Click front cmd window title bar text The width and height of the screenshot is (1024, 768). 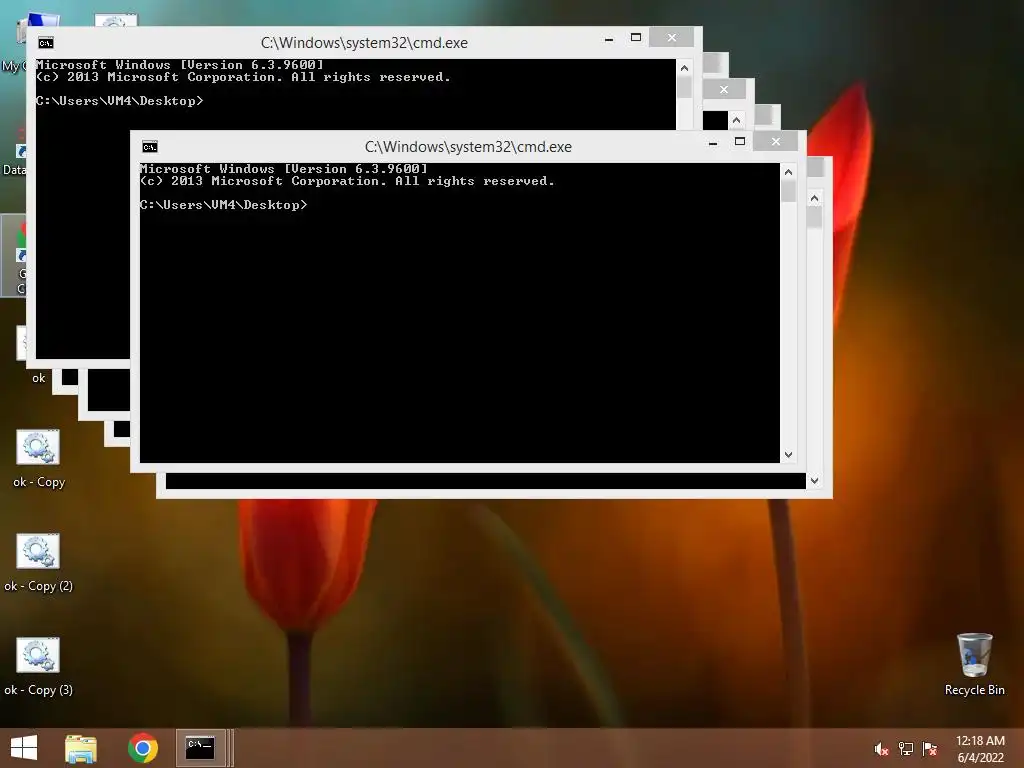click(x=468, y=147)
